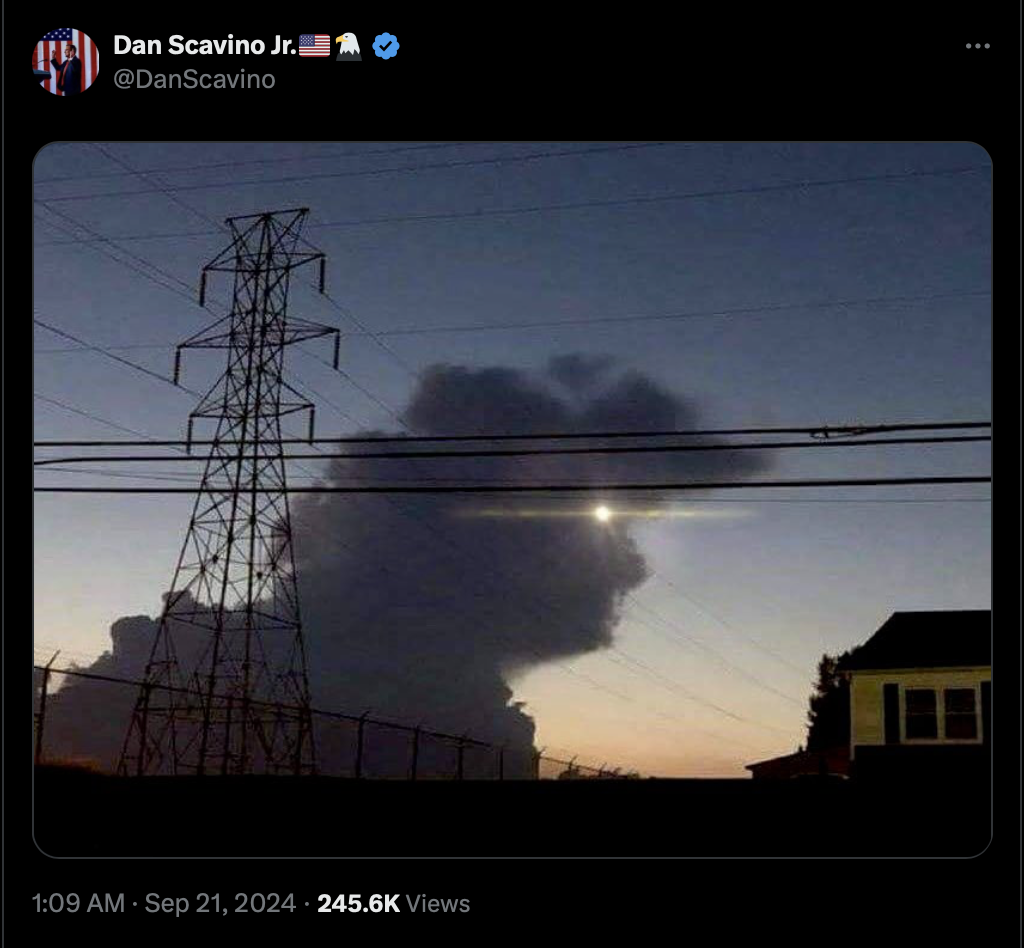Select the Sep 21, 2024 date text

point(220,904)
